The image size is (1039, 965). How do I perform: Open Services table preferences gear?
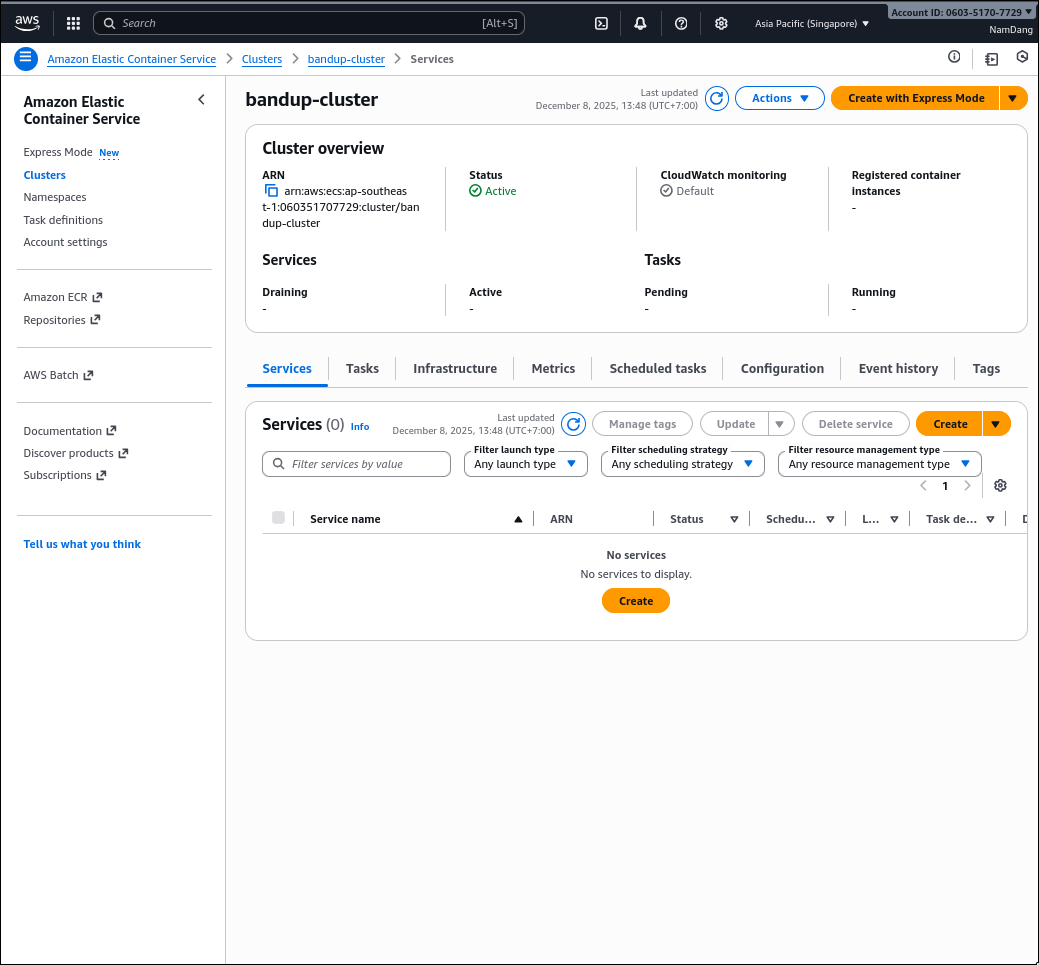[x=1000, y=485]
